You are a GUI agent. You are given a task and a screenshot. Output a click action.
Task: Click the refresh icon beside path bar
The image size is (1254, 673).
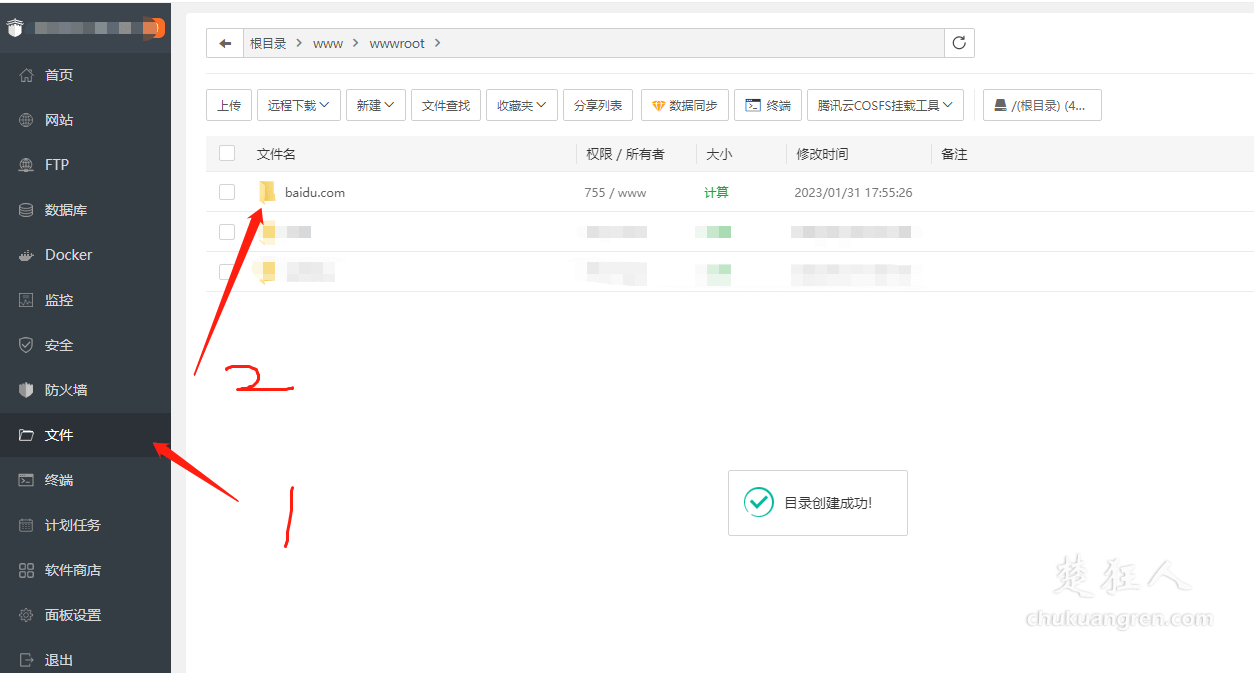[959, 43]
